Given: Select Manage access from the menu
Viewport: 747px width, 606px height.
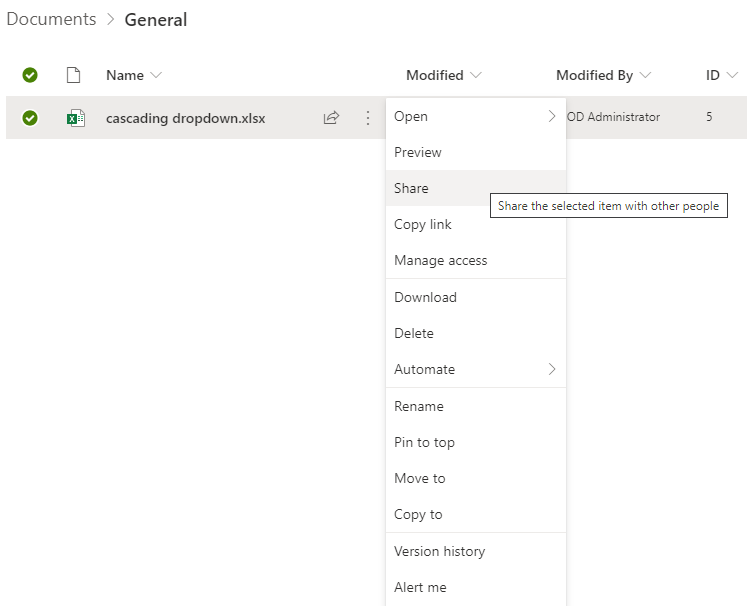Looking at the screenshot, I should 476,261.
